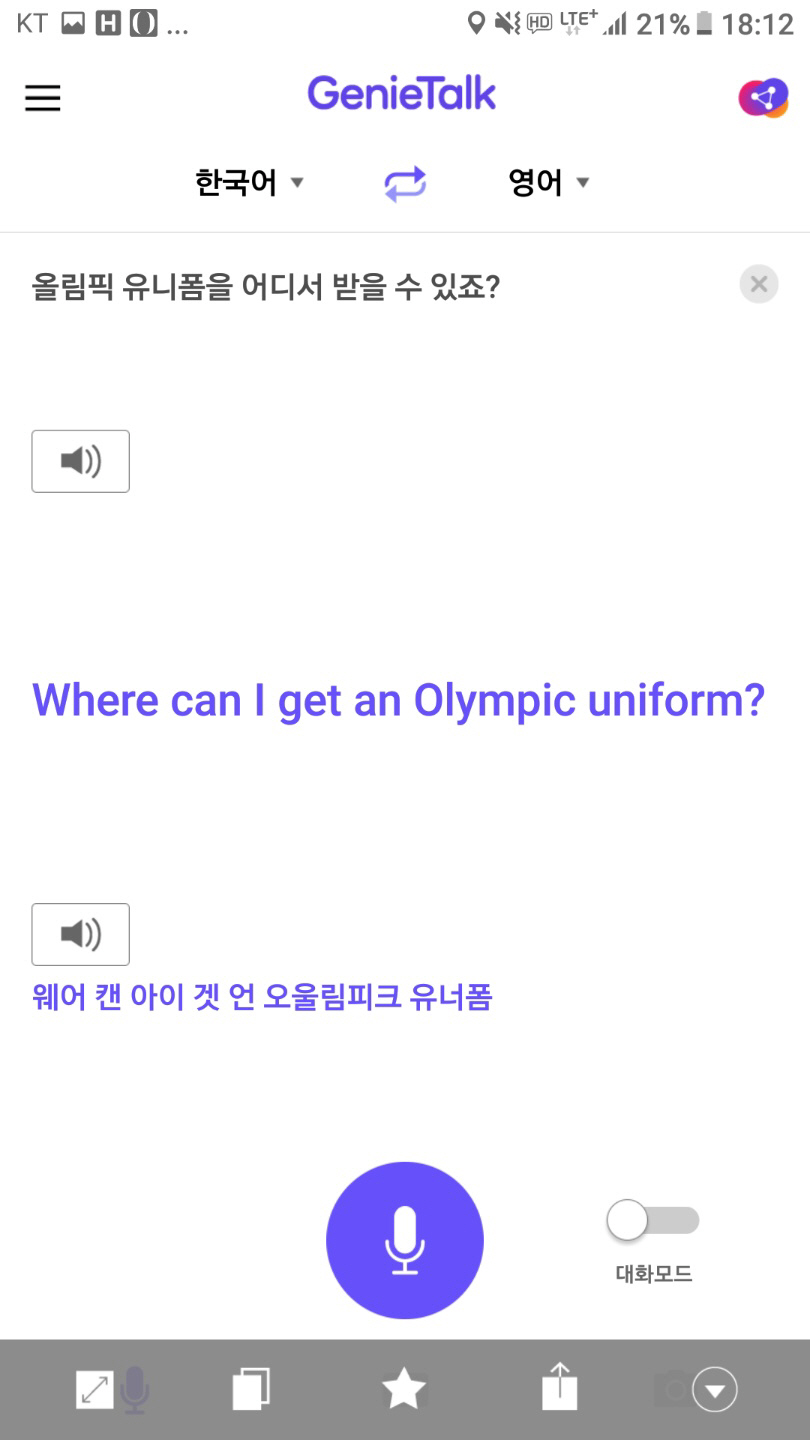Image resolution: width=810 pixels, height=1440 pixels.
Task: Clear the Korean input text
Action: click(759, 285)
